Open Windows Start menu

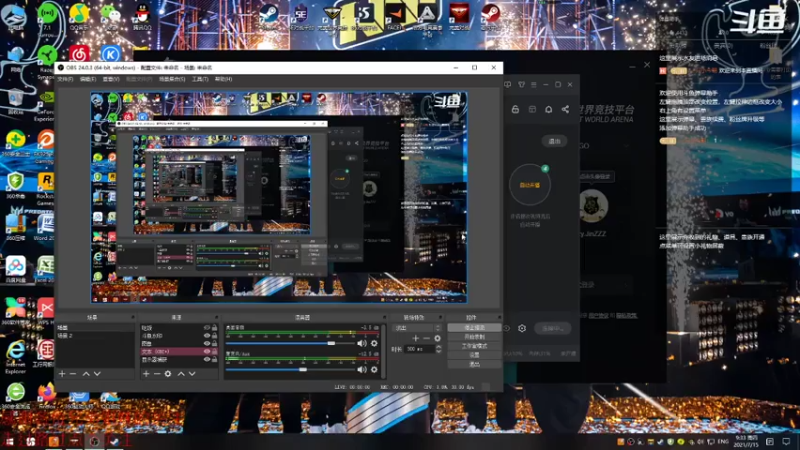click(9, 441)
